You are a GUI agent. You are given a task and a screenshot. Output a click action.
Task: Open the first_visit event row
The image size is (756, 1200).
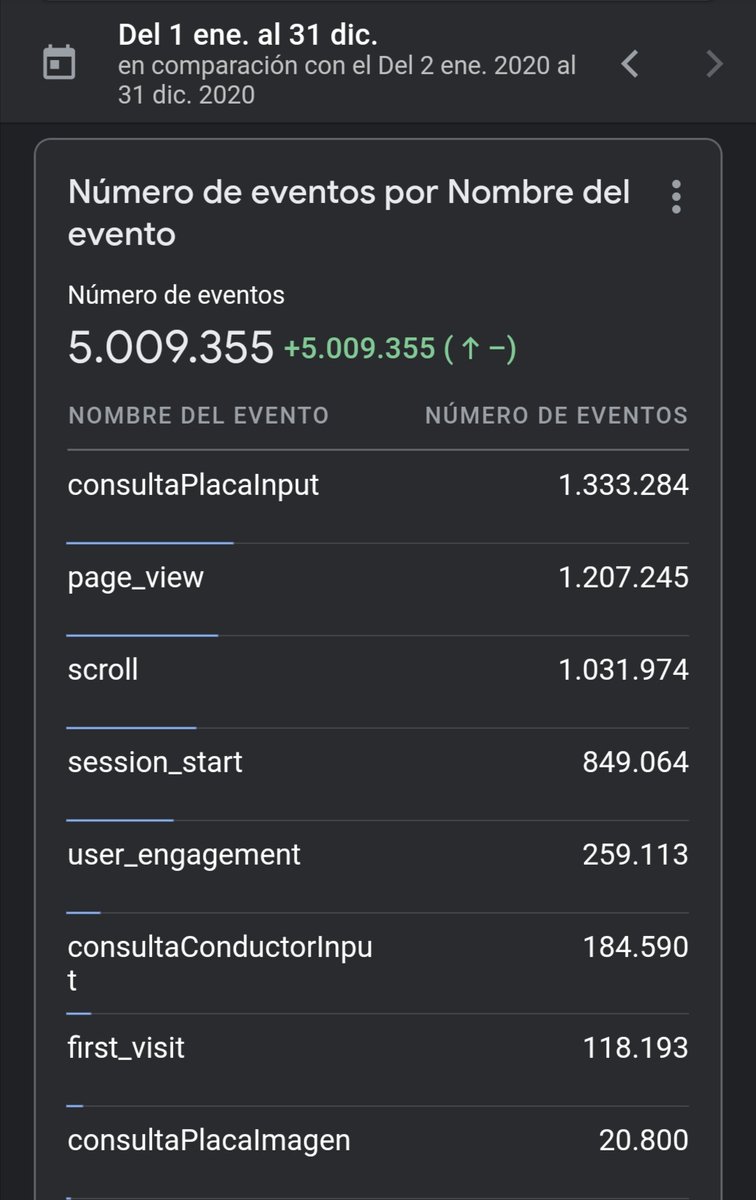(x=378, y=1060)
